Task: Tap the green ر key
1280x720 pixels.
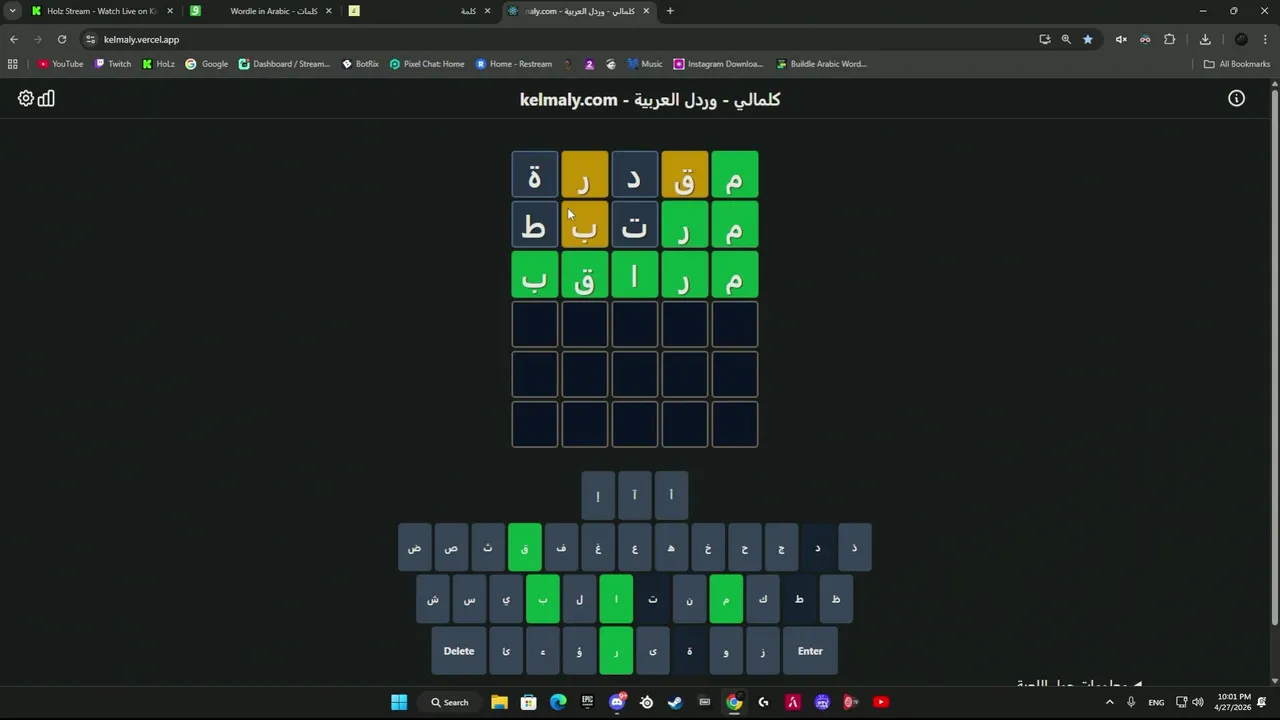Action: pyautogui.click(x=616, y=651)
